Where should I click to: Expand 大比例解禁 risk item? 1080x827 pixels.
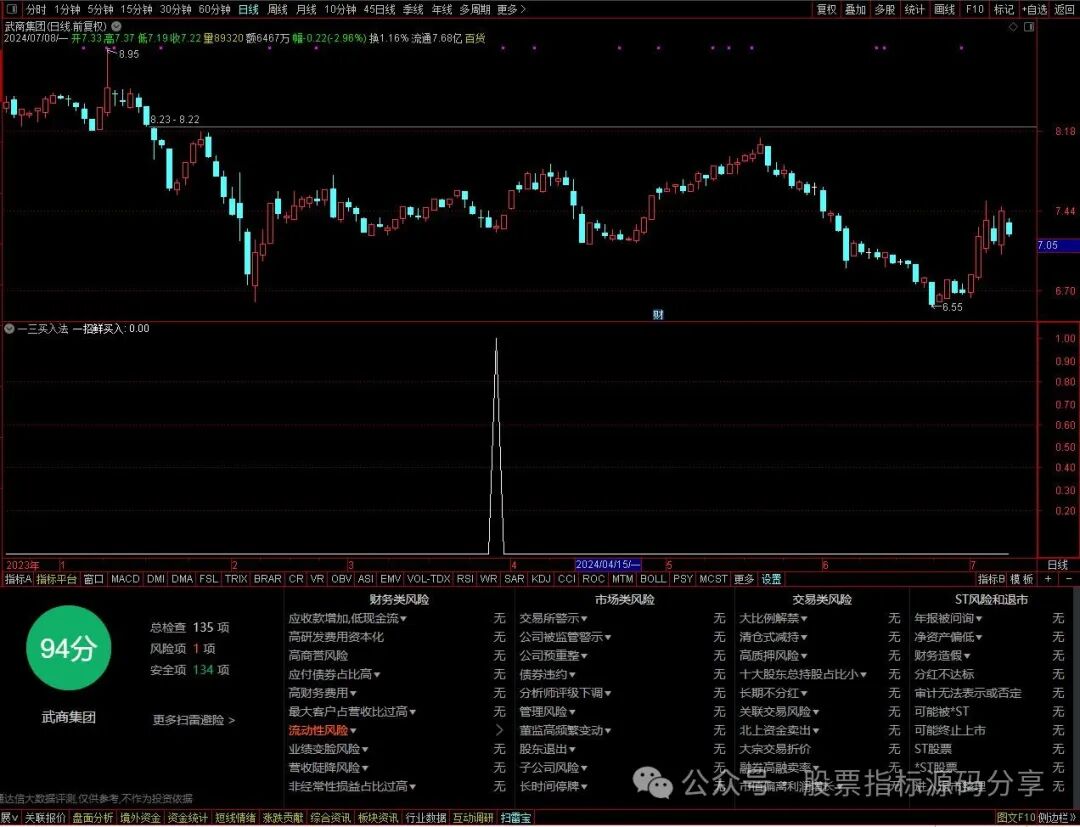(x=773, y=618)
